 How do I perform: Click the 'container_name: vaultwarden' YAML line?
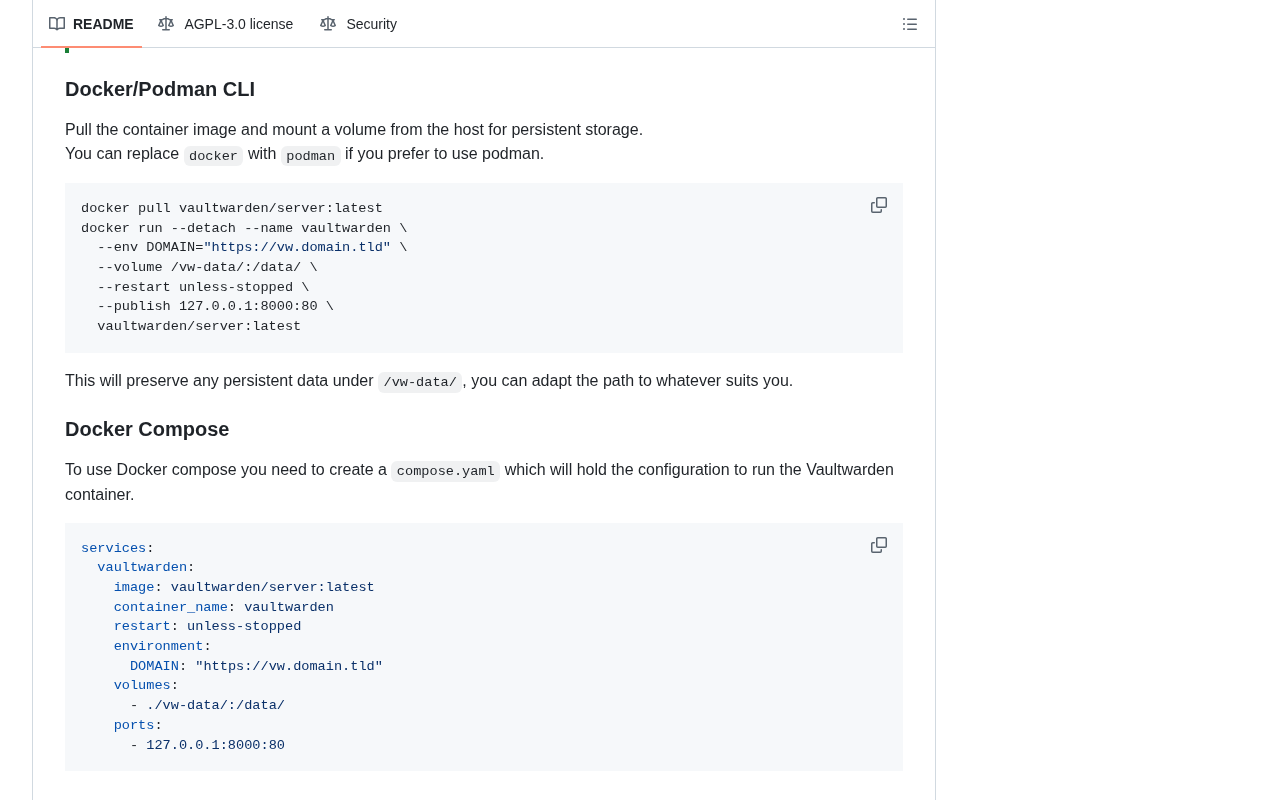224,608
